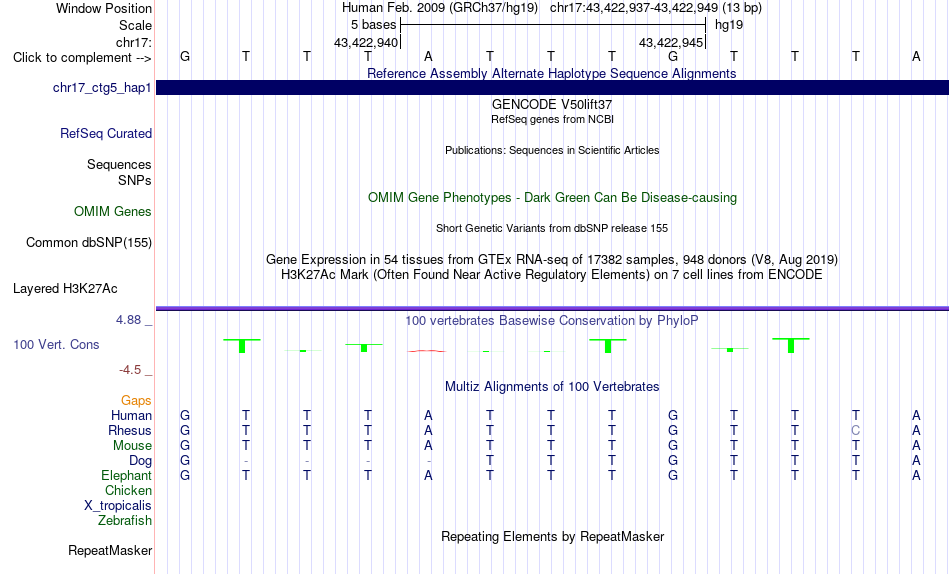Click 'Short Genetic Variants from dbSNP release 155'

(x=552, y=229)
